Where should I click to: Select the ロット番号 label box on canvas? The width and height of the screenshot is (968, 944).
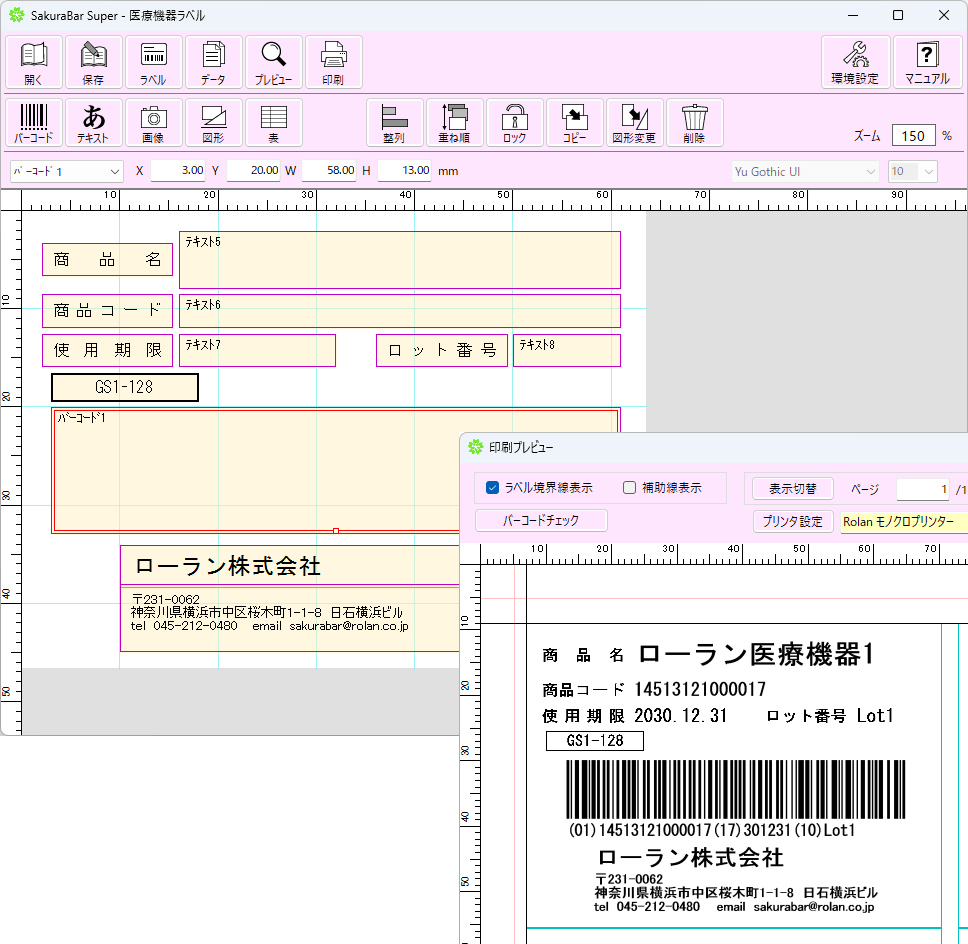tap(442, 351)
